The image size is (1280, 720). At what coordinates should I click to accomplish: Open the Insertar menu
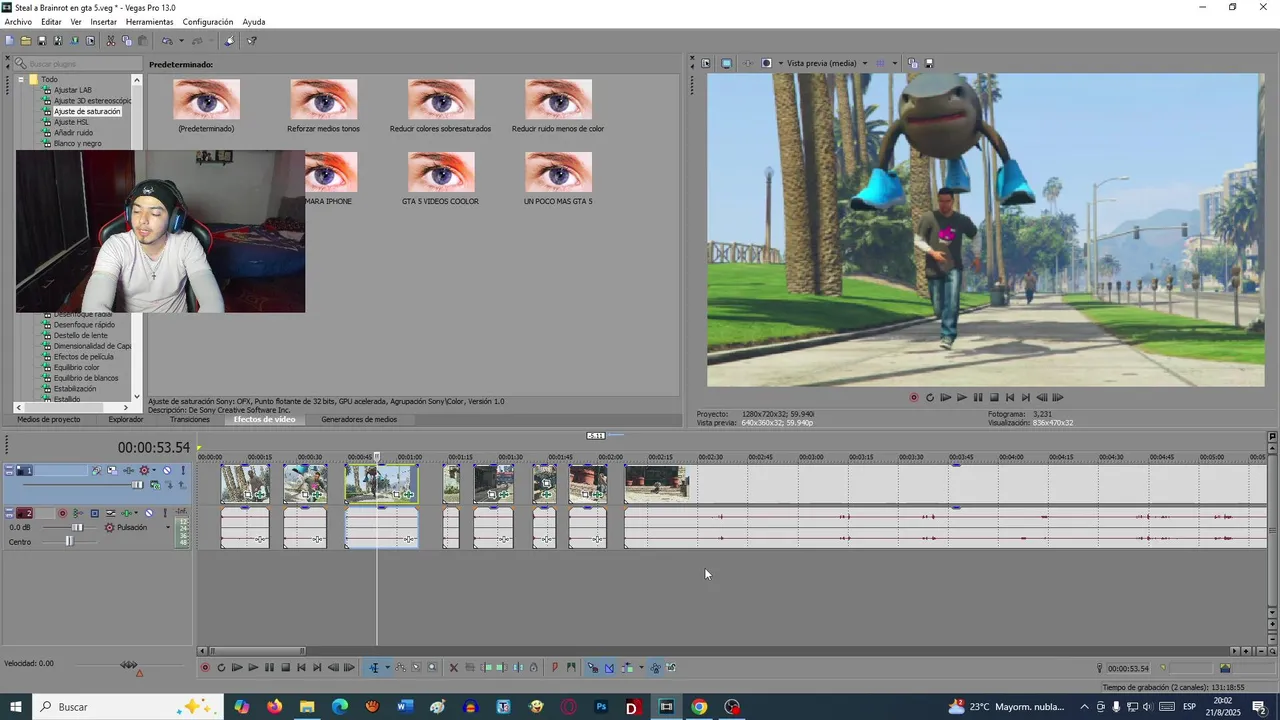click(x=103, y=22)
